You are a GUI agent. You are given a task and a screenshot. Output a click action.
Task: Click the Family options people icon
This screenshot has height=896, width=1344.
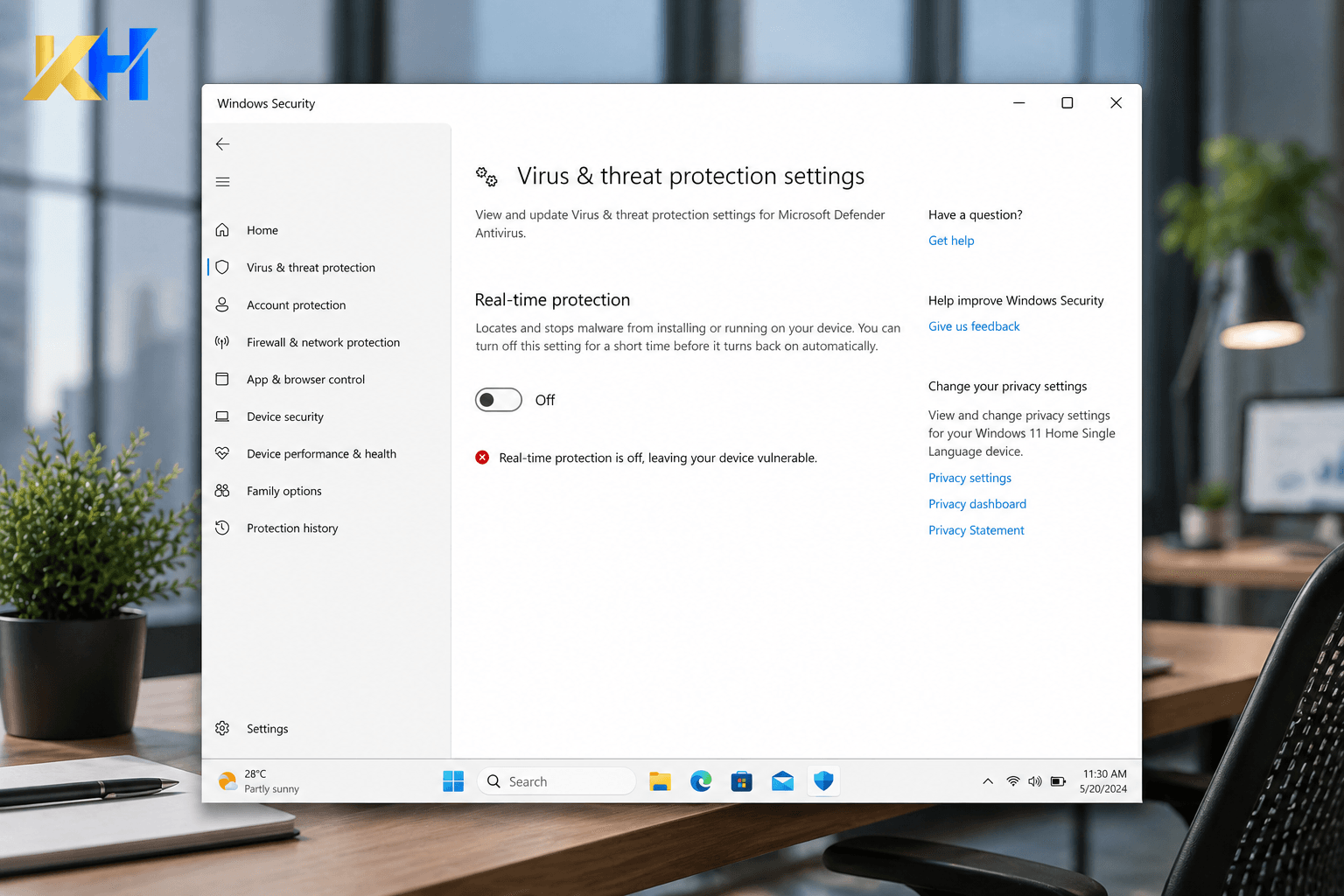[222, 491]
